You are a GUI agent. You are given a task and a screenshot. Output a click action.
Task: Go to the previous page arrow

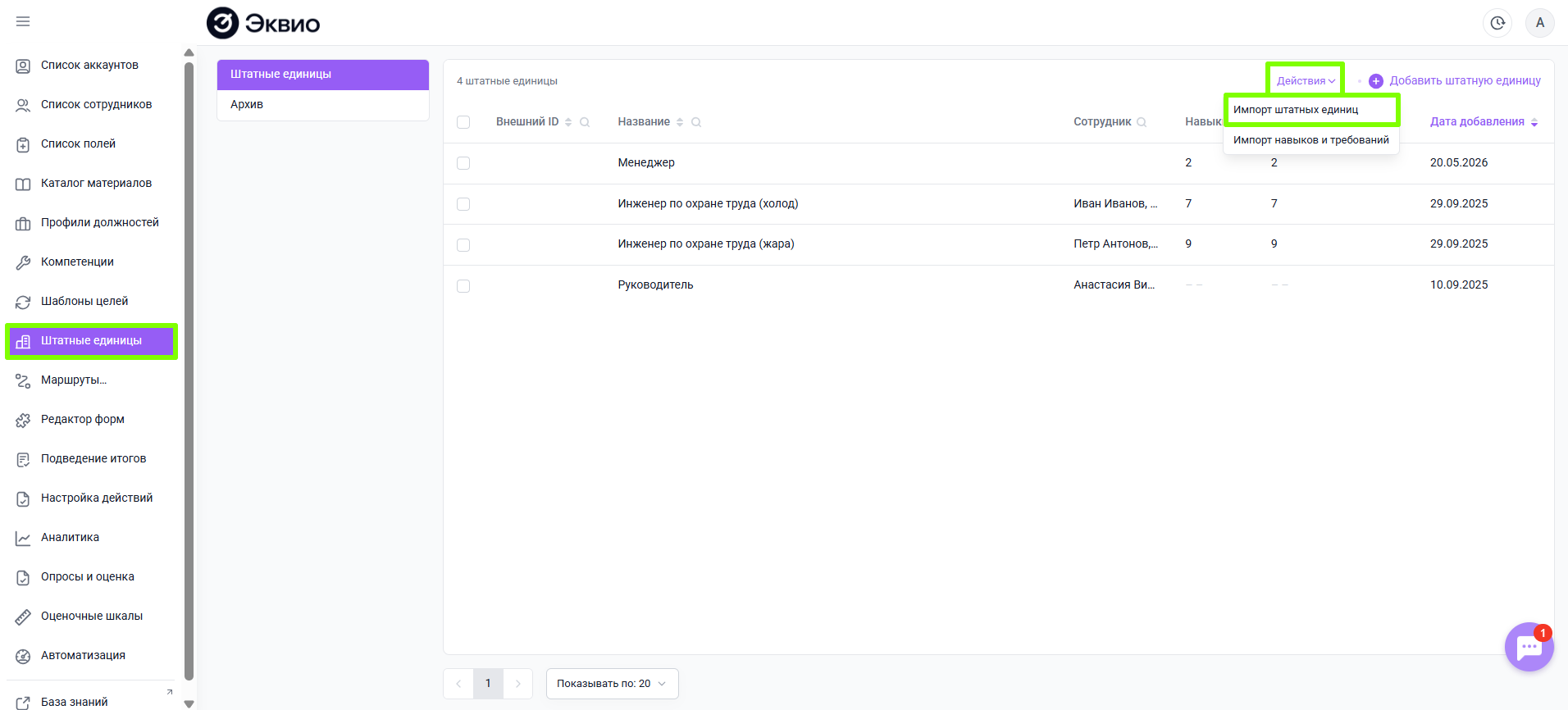click(x=458, y=684)
